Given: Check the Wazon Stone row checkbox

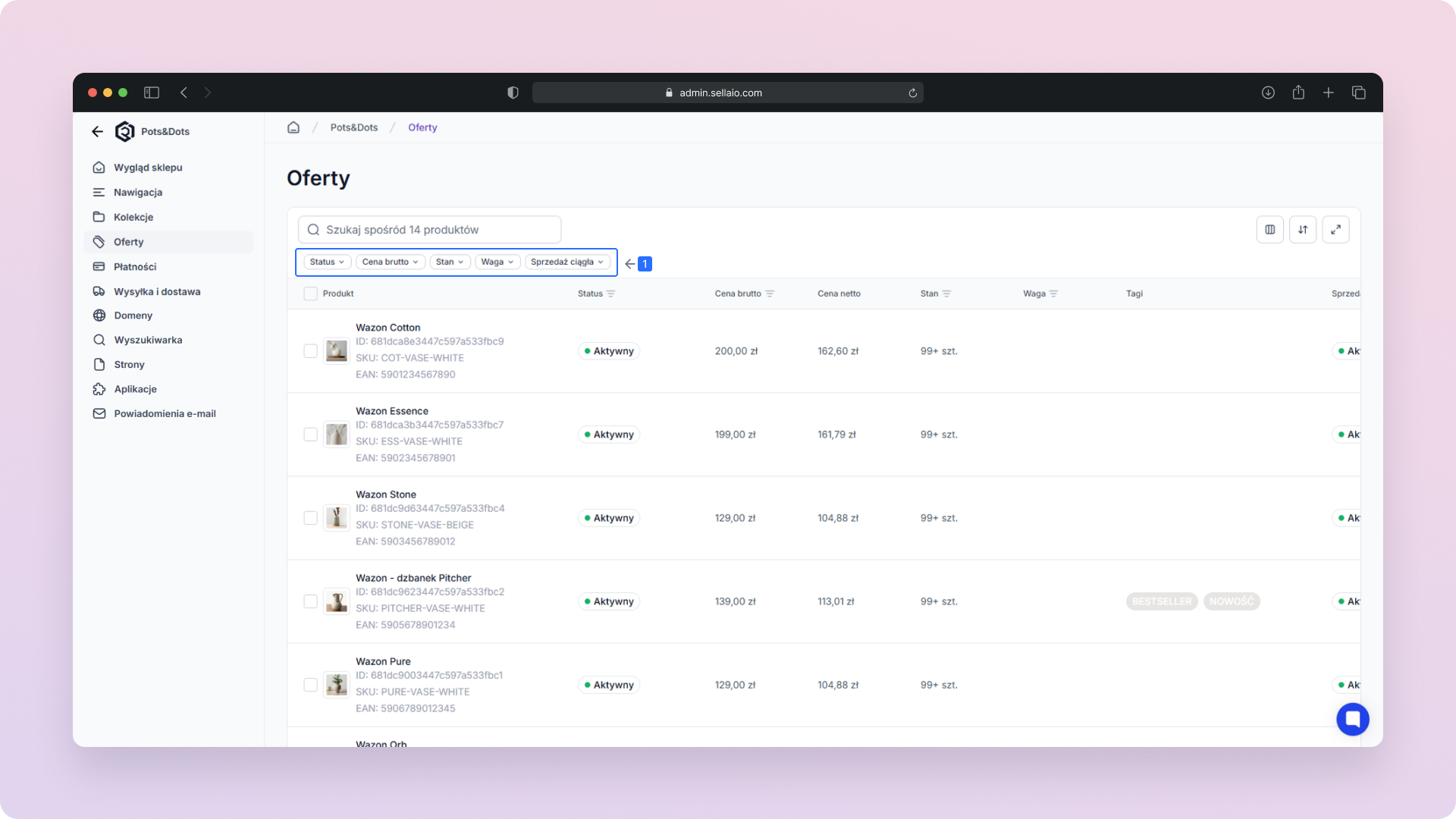Looking at the screenshot, I should pos(310,518).
